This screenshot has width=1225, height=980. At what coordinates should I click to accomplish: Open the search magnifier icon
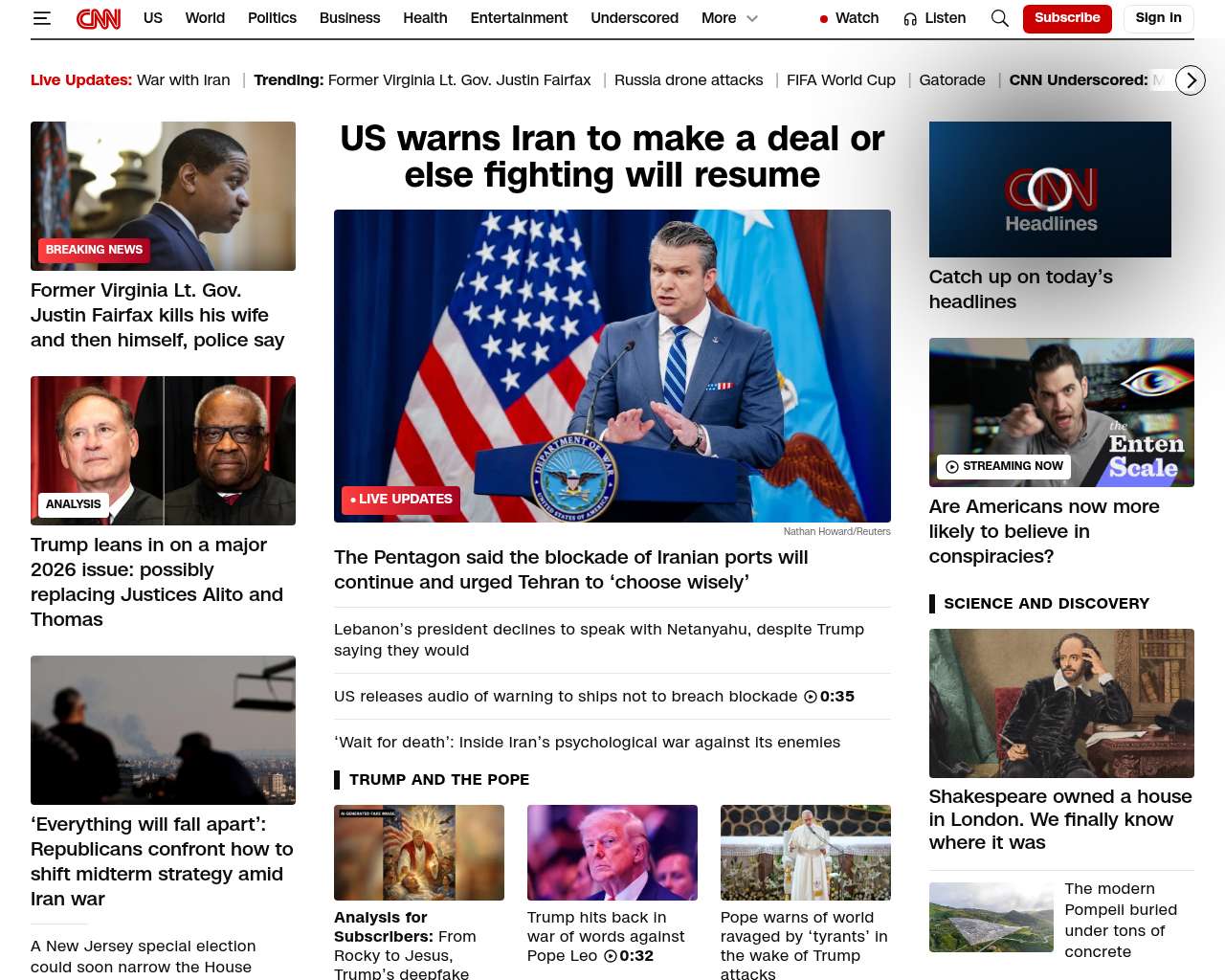pyautogui.click(x=1000, y=18)
